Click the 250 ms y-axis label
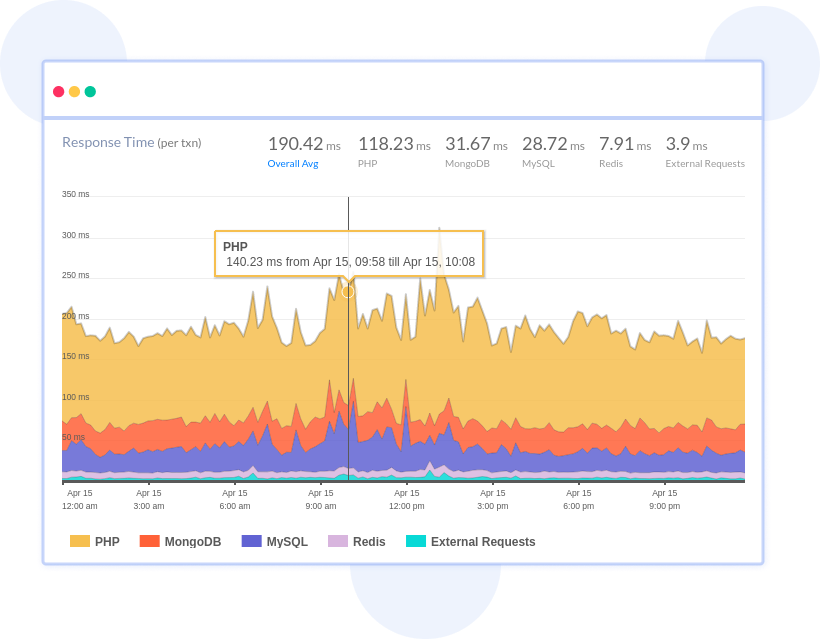 click(75, 275)
